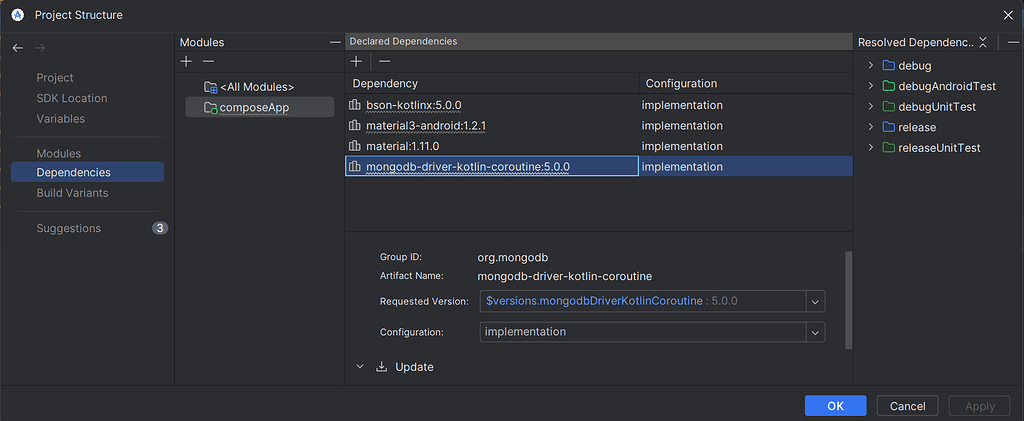Click the Update download icon
Screen dimensions: 1024x421
(x=381, y=367)
